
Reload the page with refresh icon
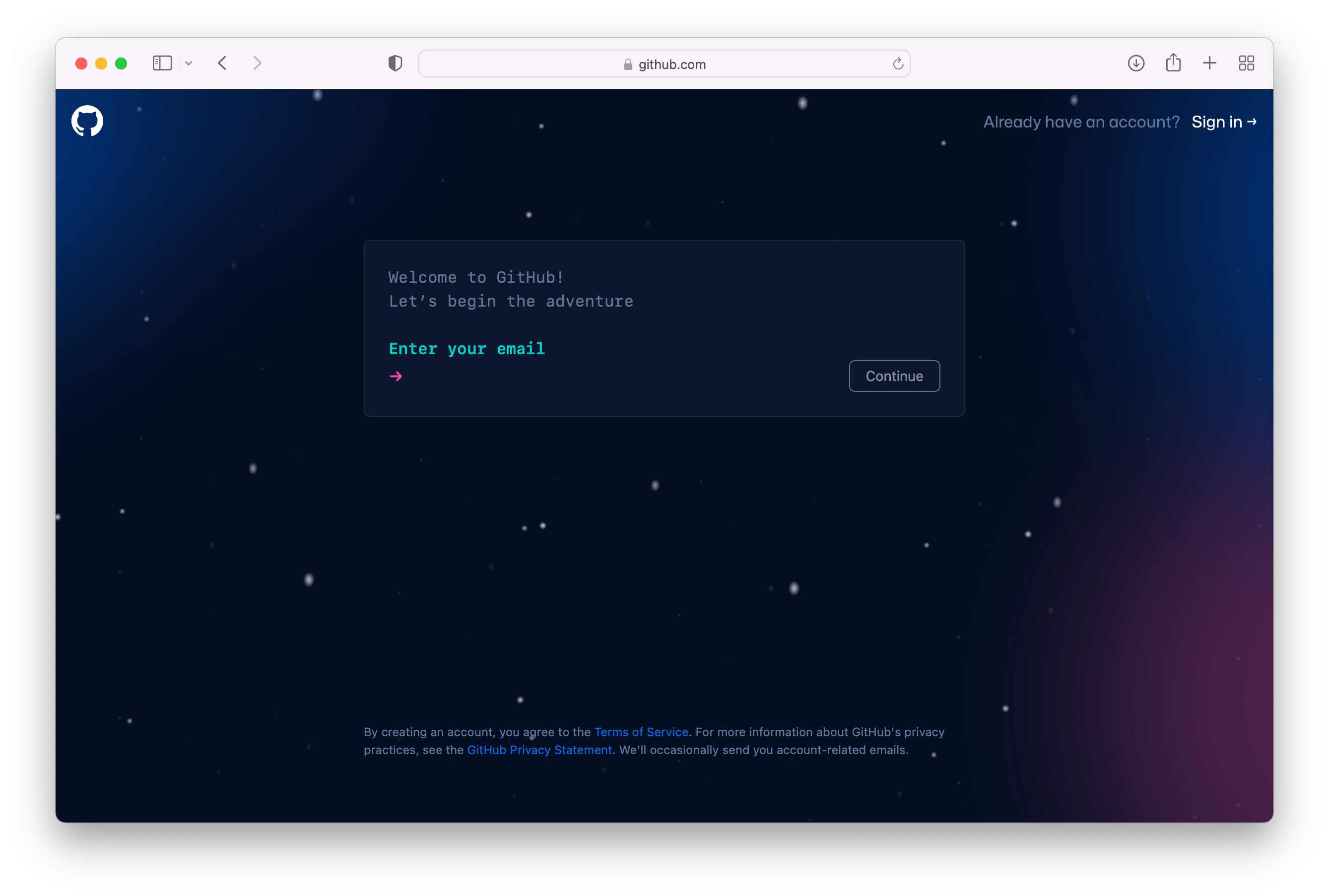(x=897, y=64)
